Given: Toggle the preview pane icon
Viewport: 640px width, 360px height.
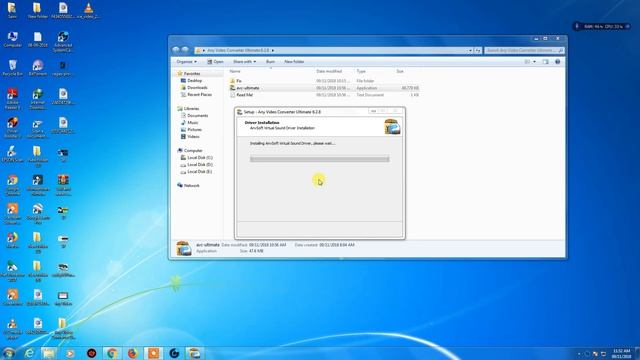Looking at the screenshot, I should coord(545,62).
